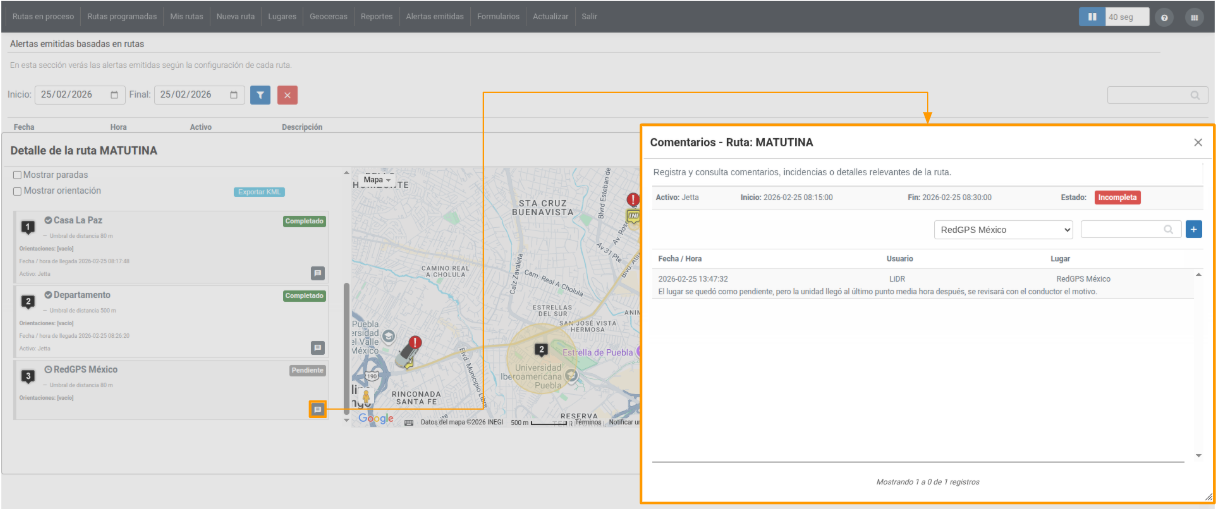Click Salir to log out

[589, 17]
